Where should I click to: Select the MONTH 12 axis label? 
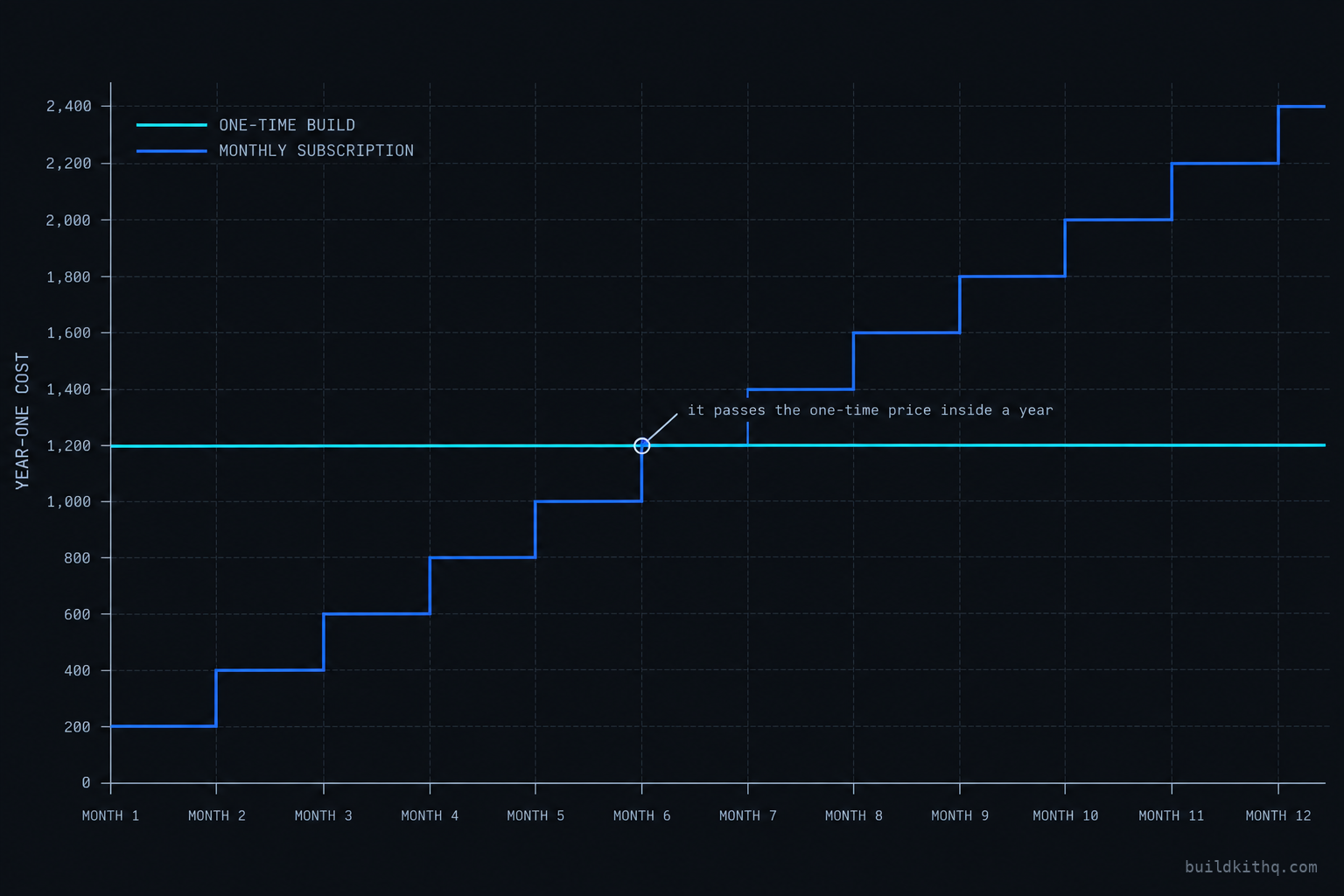point(1278,815)
